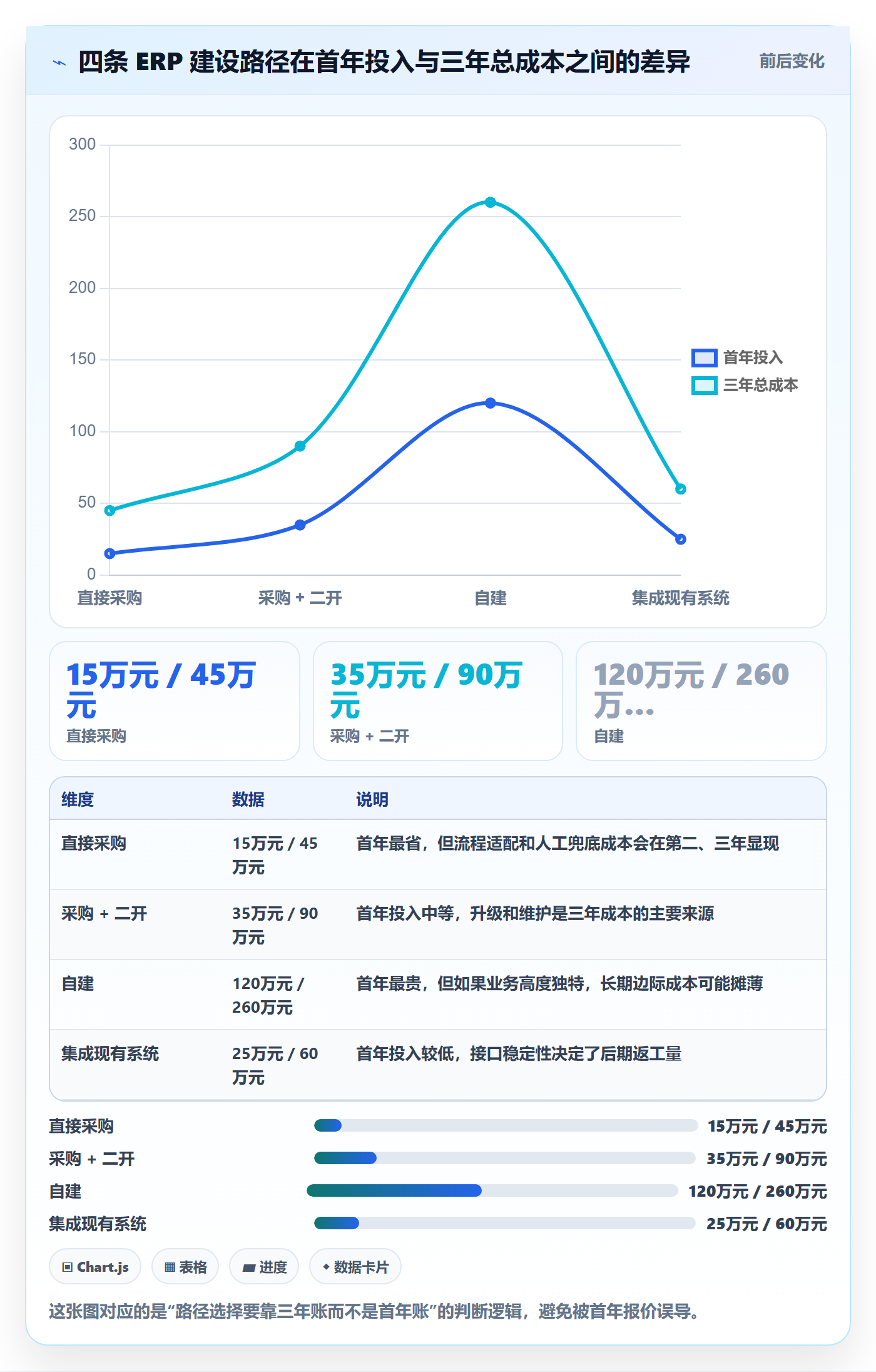Select the 进度 tag
Image resolution: width=876 pixels, height=1372 pixels.
[264, 1267]
